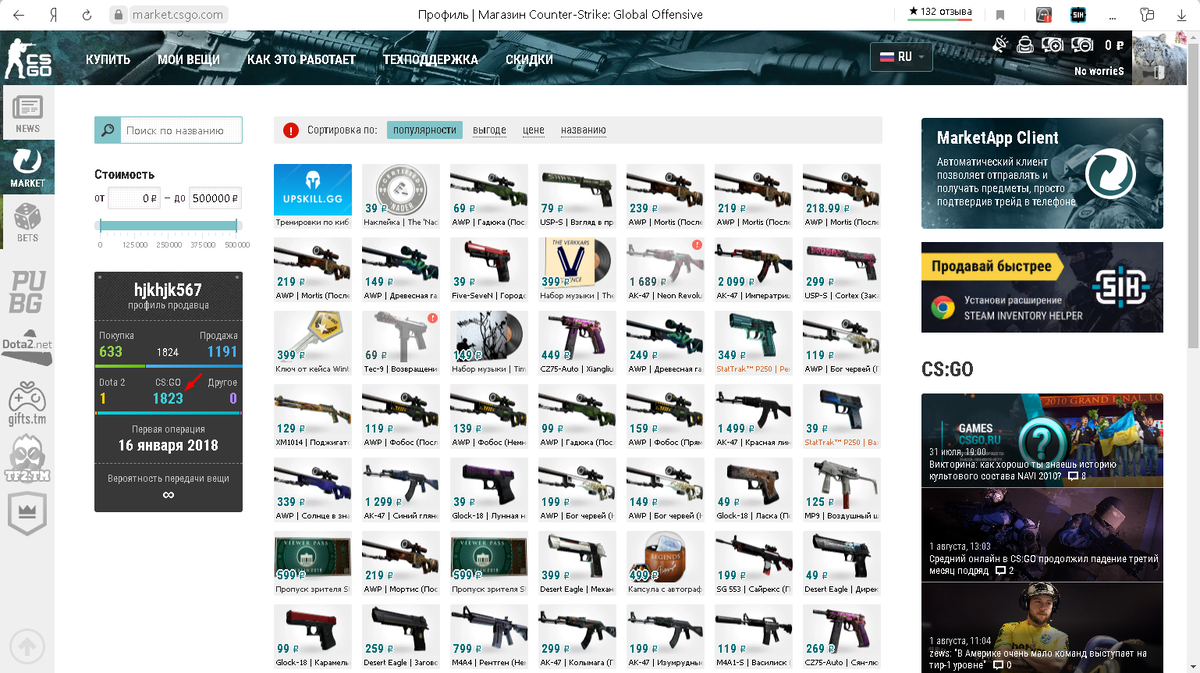Screen dimensions: 1200x673
Task: Open the 799 ₽ M4A4 Рентген item
Action: pyautogui.click(x=489, y=637)
